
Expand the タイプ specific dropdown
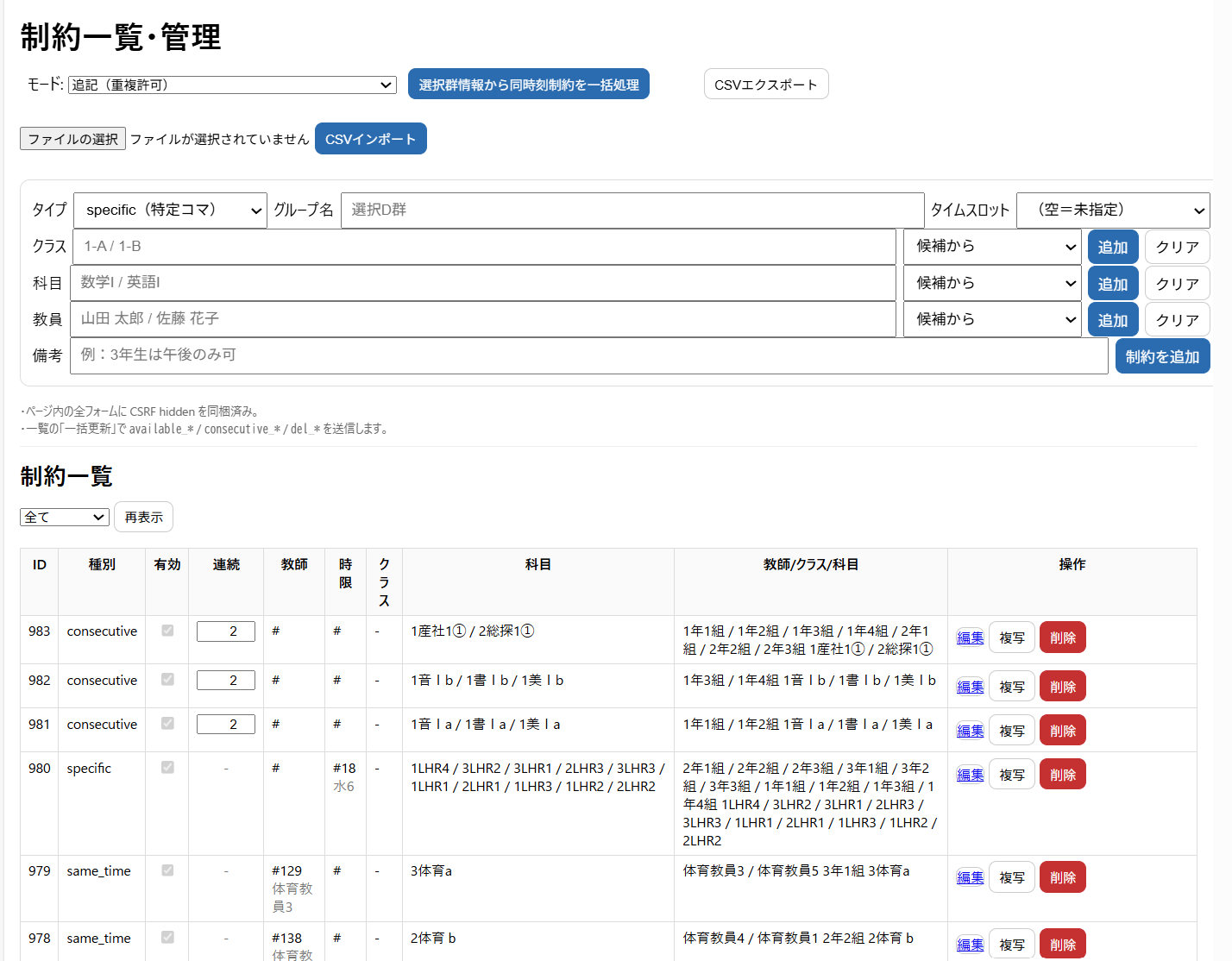point(170,210)
